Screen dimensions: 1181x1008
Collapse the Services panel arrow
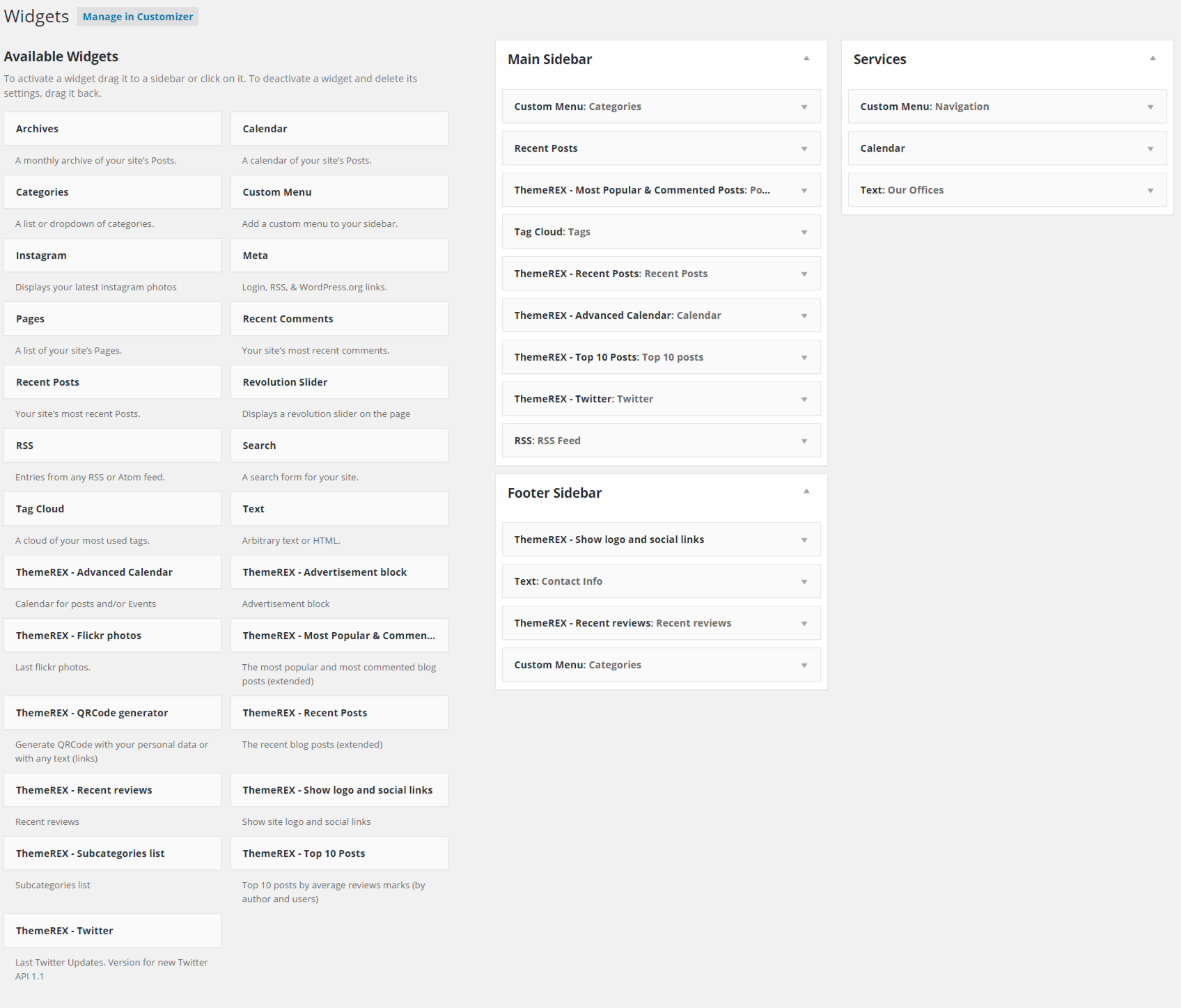(1152, 58)
